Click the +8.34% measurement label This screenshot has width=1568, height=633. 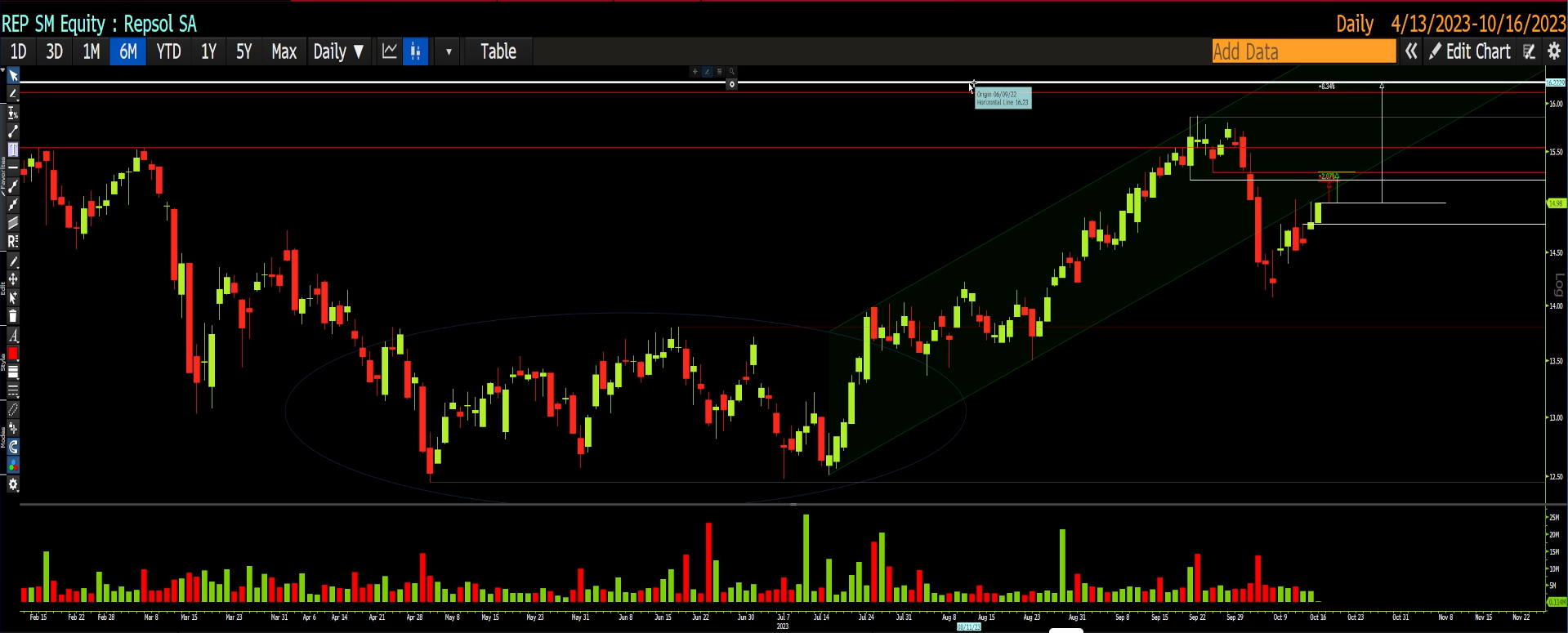[x=1327, y=86]
